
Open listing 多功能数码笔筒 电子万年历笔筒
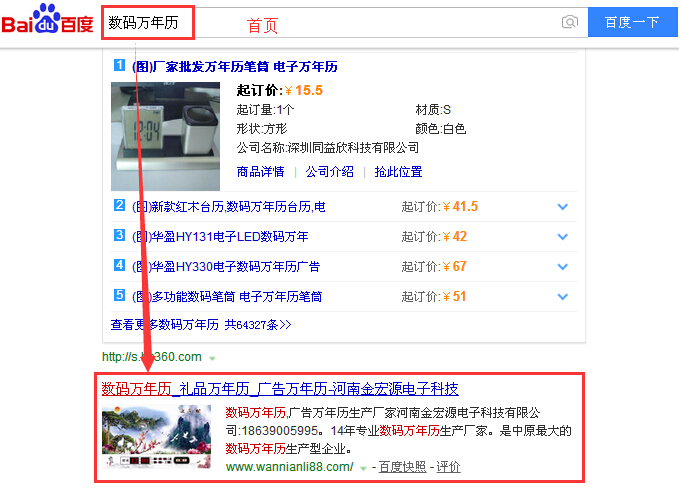(x=227, y=297)
